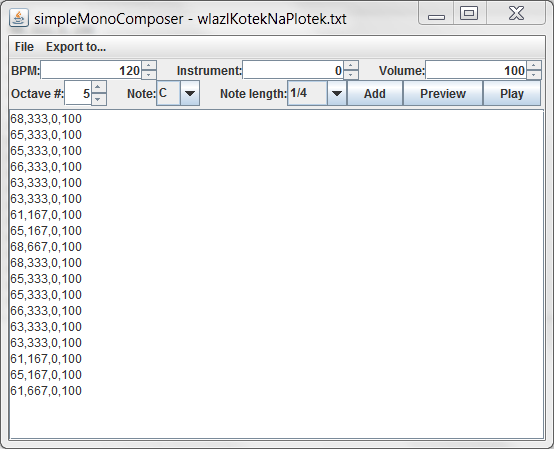Increase BPM with up arrow
The height and width of the screenshot is (449, 554).
point(149,66)
